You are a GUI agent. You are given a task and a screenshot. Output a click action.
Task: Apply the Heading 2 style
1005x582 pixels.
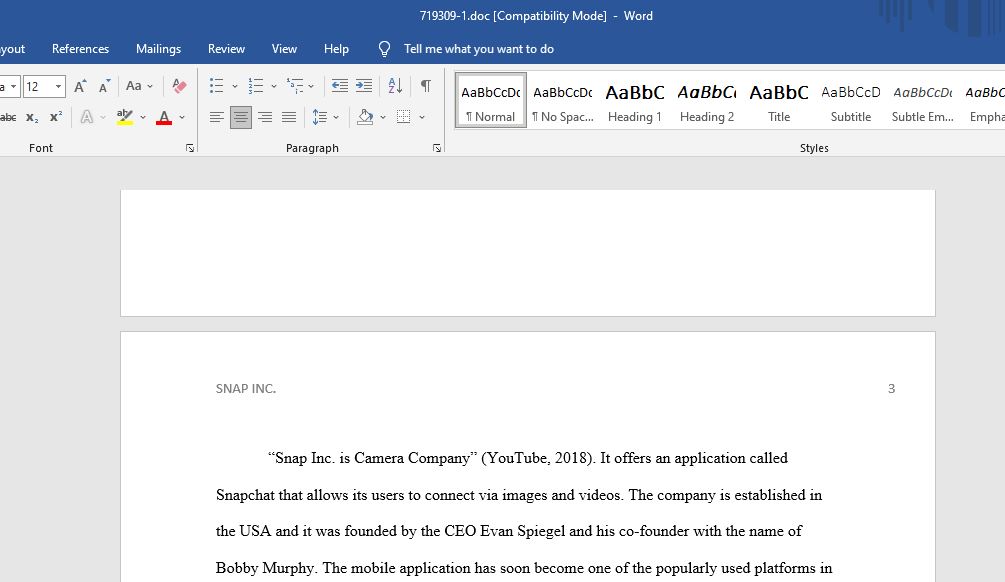[x=707, y=100]
